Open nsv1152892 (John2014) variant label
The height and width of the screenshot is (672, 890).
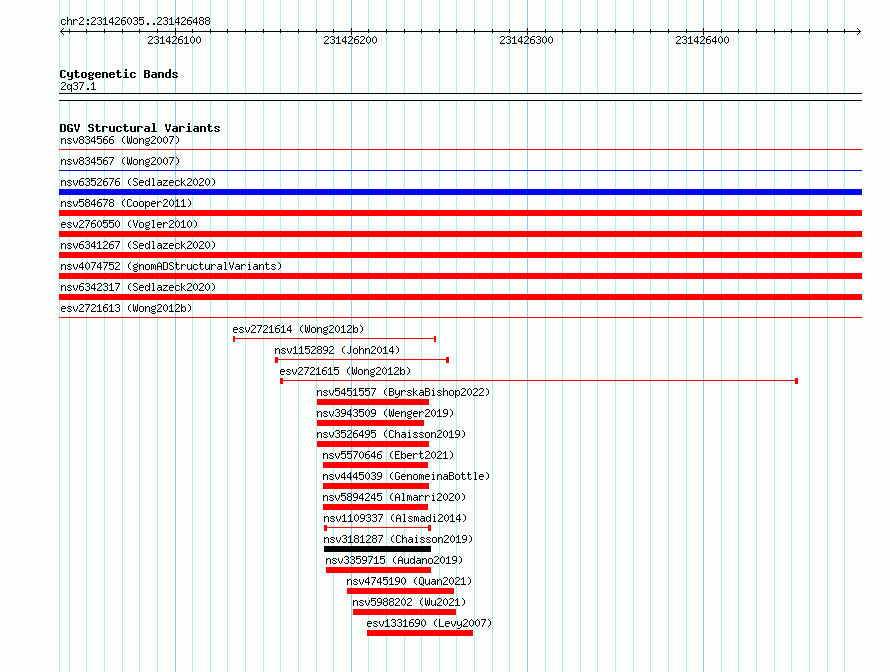tap(337, 350)
